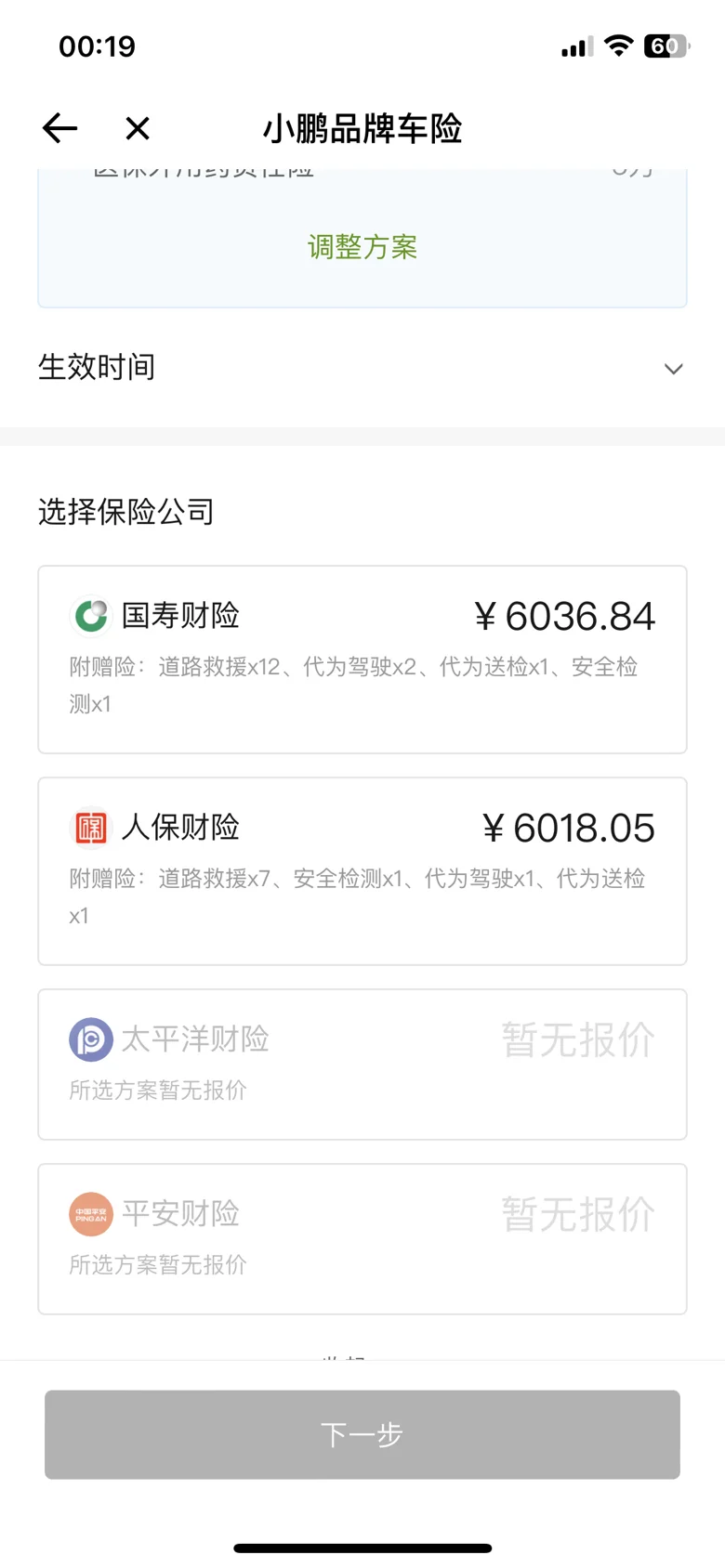The height and width of the screenshot is (1568, 725).
Task: Tap the back arrow icon
Action: pos(59,128)
